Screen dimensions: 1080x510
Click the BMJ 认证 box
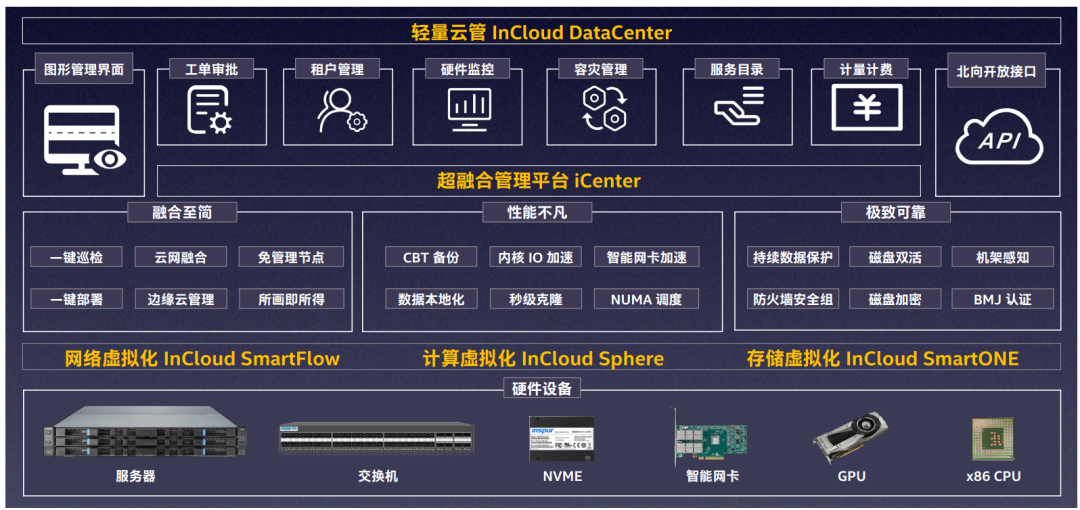pyautogui.click(x=1003, y=299)
